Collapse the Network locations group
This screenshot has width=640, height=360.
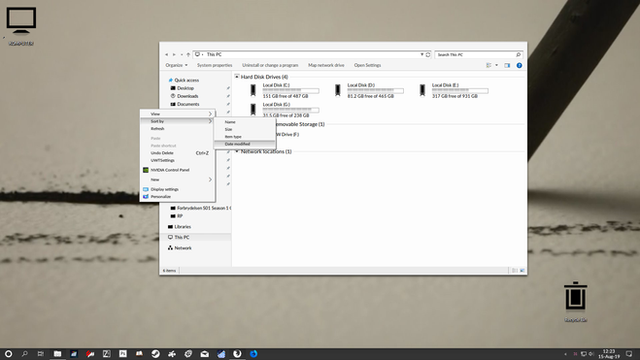pos(237,151)
